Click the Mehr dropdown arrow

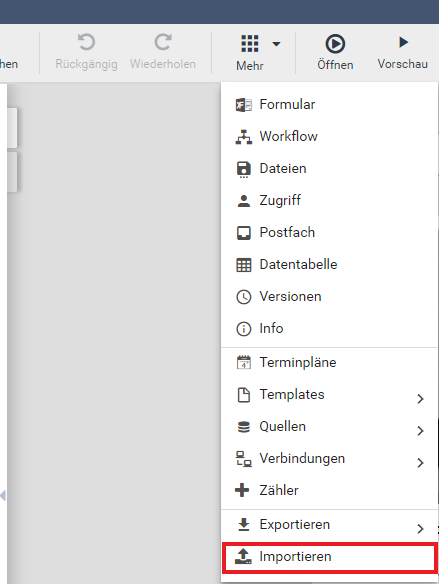[276, 44]
